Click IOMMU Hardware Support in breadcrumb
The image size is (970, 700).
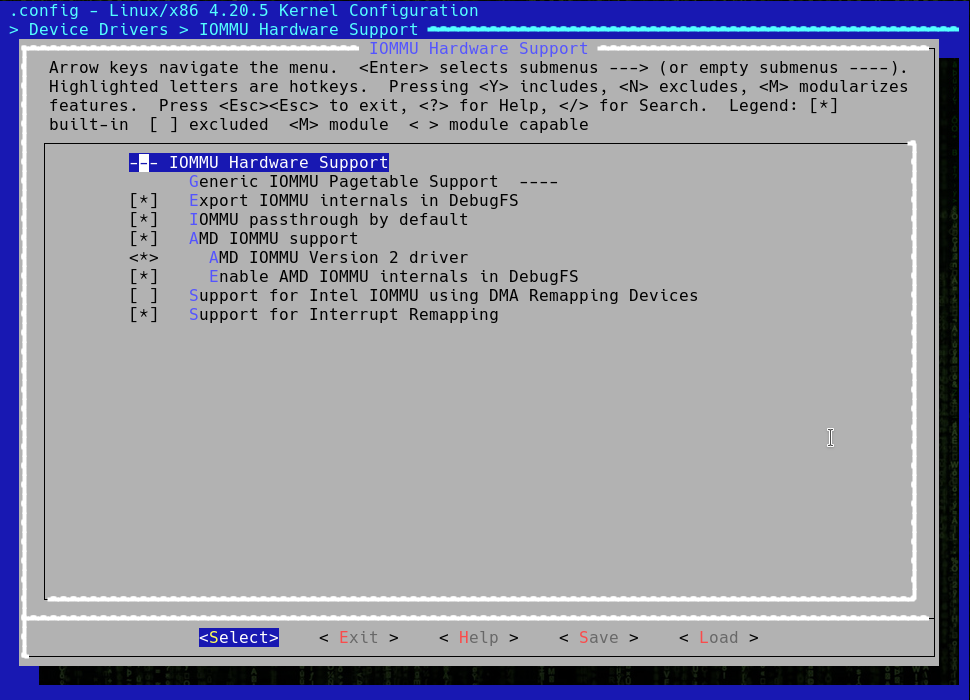[x=293, y=29]
